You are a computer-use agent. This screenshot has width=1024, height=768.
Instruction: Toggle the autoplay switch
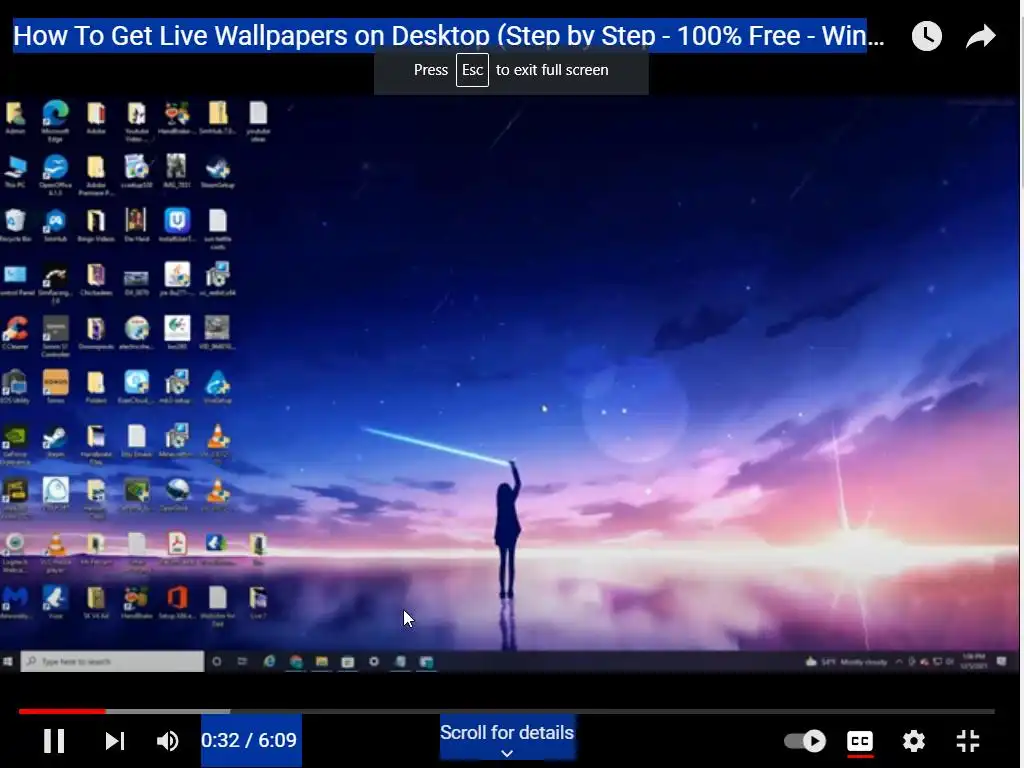tap(805, 741)
